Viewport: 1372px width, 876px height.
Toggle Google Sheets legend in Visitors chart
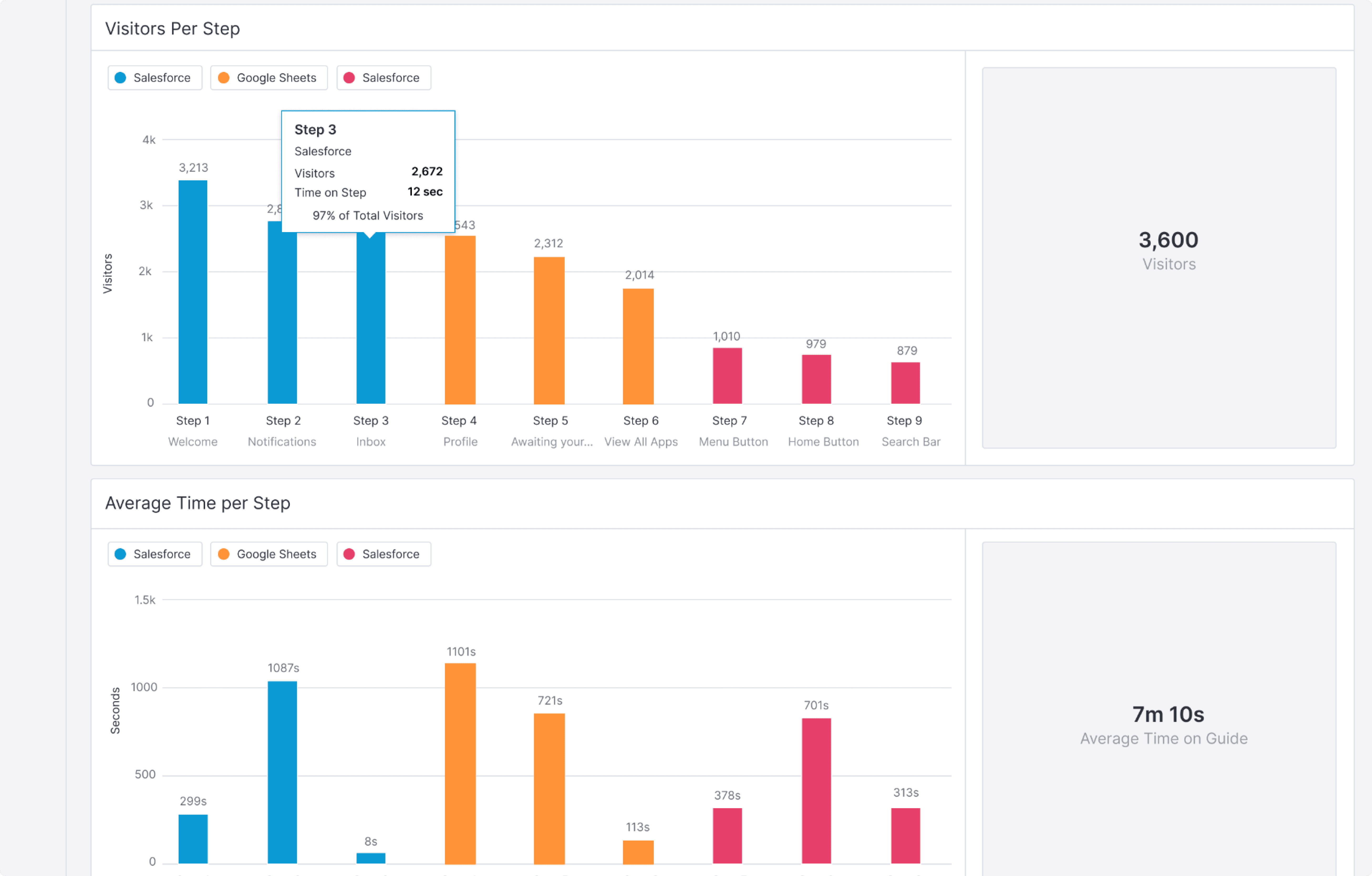pos(268,78)
